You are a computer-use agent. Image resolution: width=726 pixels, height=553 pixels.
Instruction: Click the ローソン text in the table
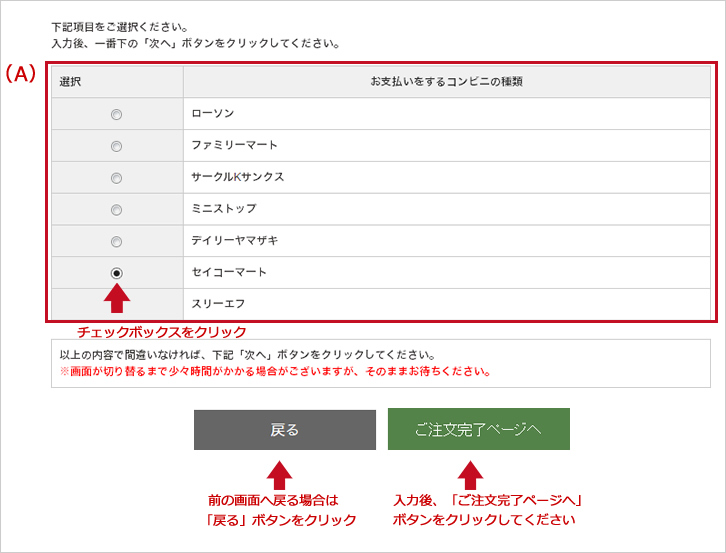(x=213, y=113)
